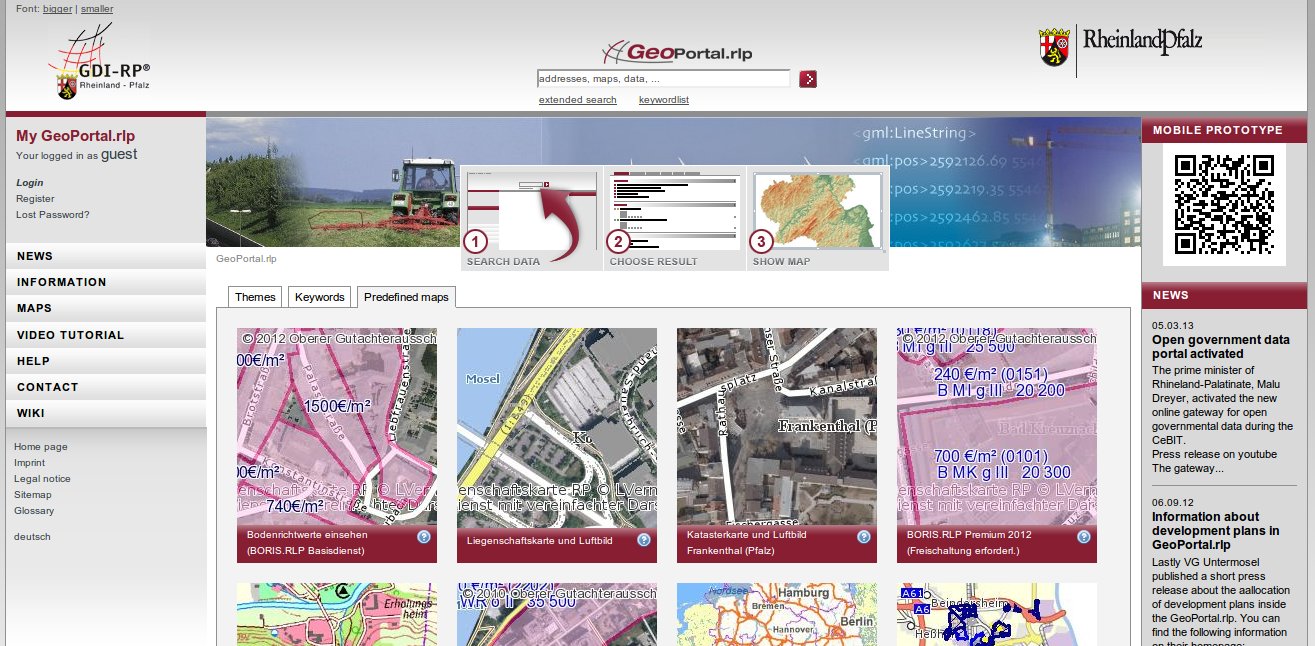Make font bigger

click(x=57, y=9)
